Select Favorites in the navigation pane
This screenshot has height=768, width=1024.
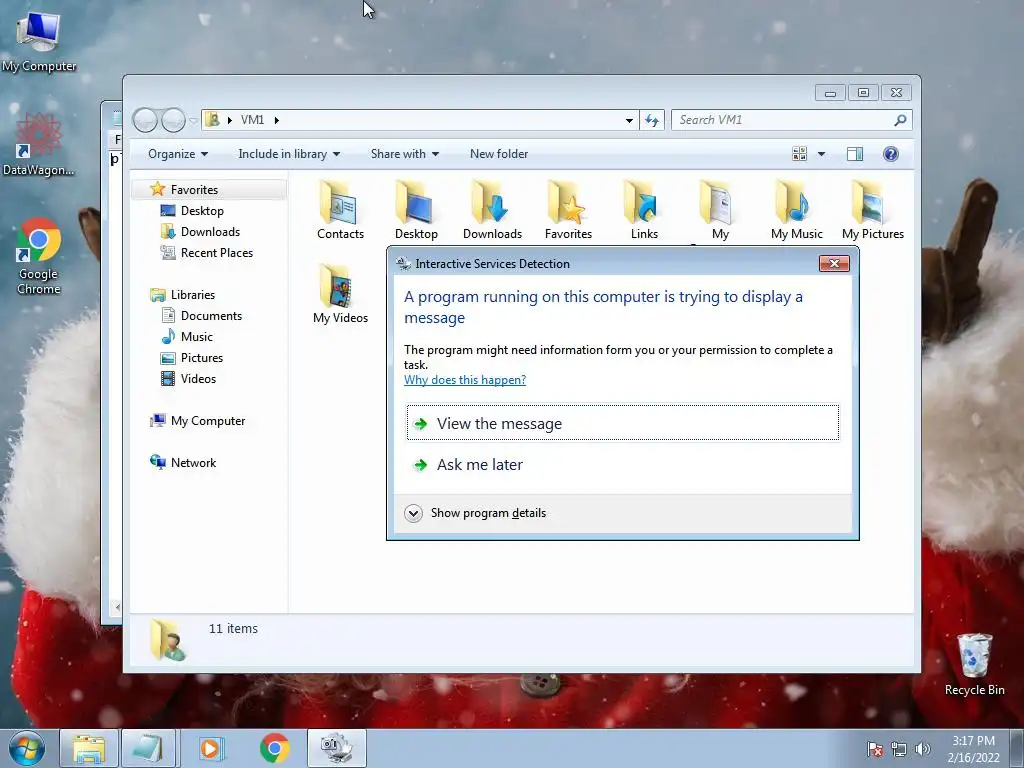[x=194, y=189]
